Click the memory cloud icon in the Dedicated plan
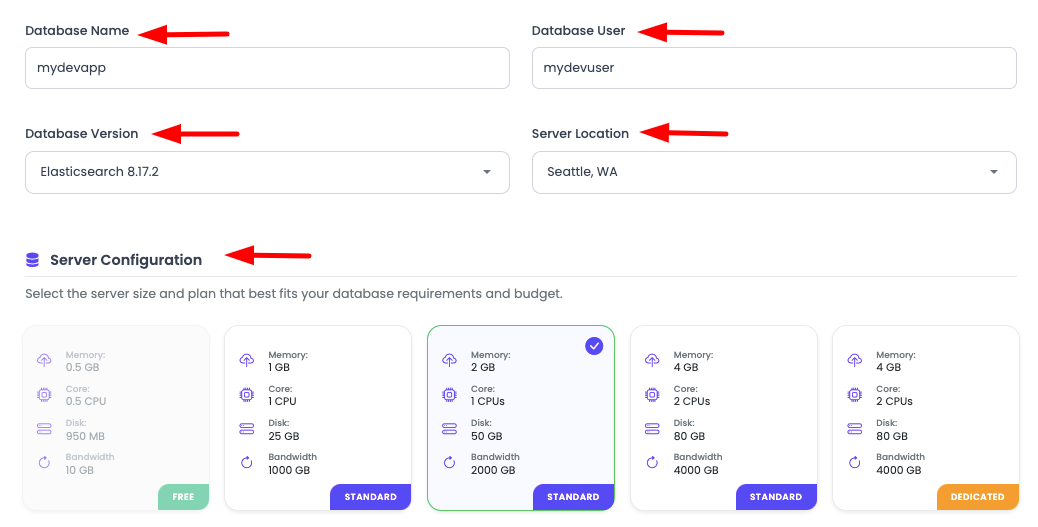This screenshot has height=527, width=1038. [x=854, y=361]
